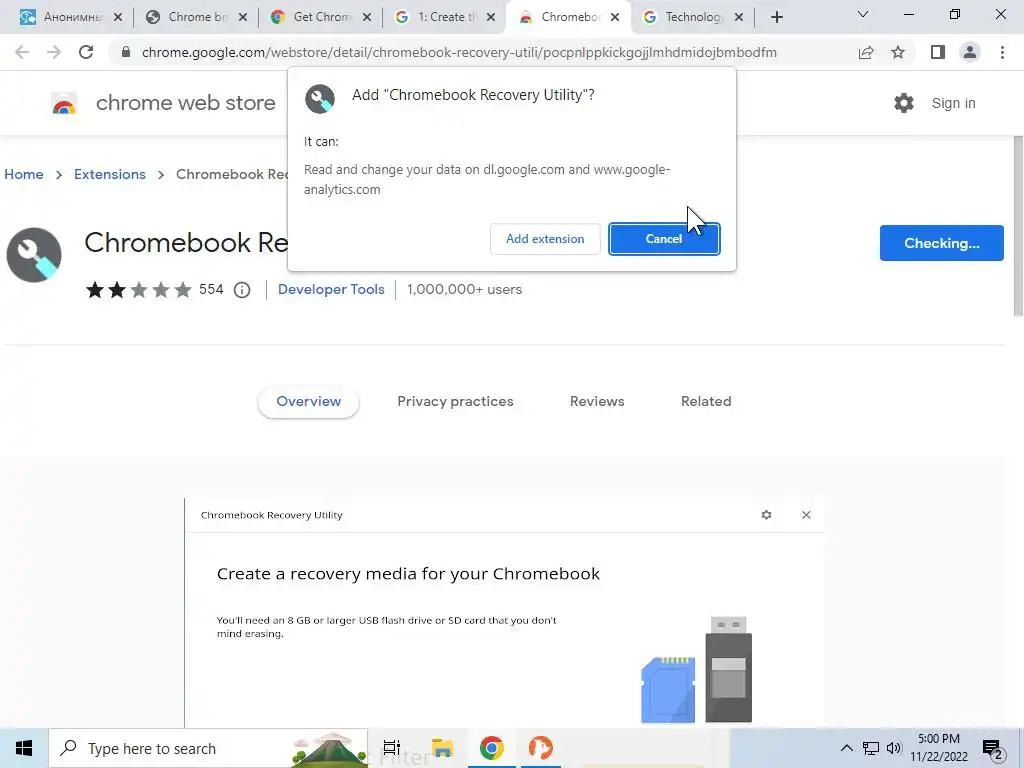Open the Chrome profile avatar
Screen dimensions: 1024x768
tap(970, 52)
